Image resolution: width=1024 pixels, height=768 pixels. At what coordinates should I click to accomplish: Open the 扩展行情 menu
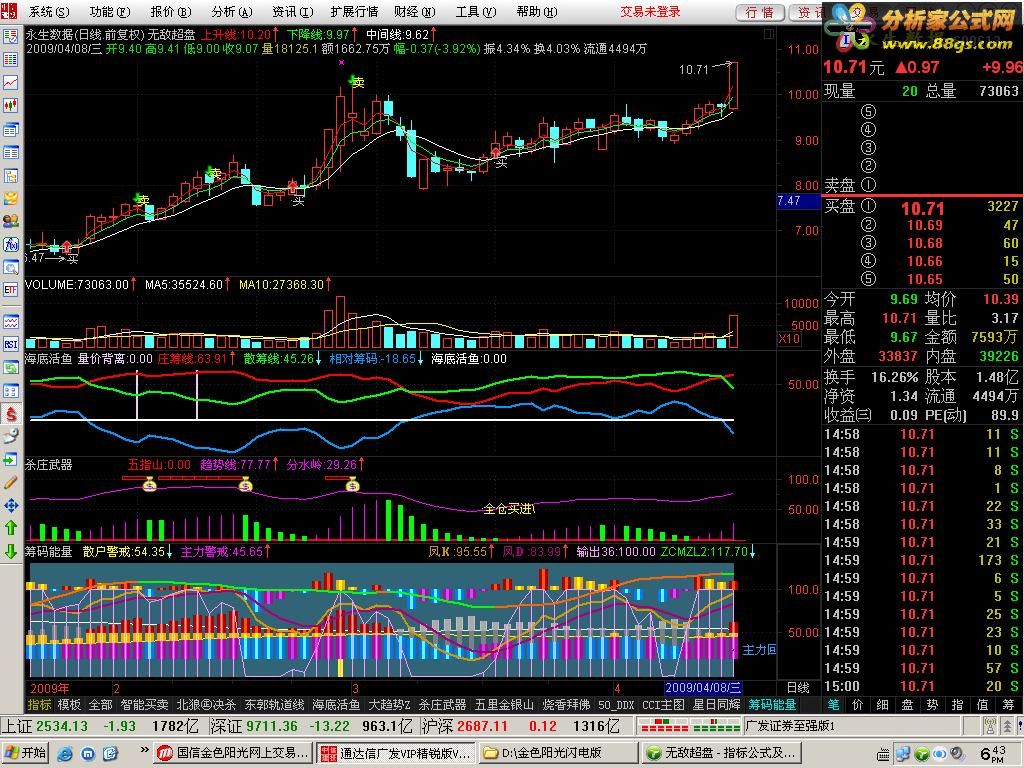[x=354, y=12]
